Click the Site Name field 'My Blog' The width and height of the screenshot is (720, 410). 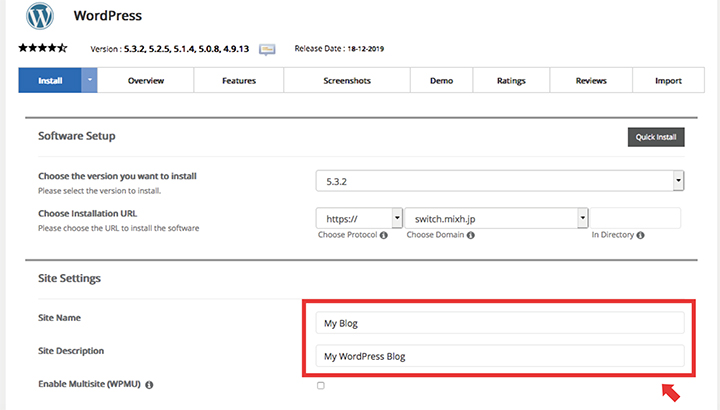coord(500,323)
